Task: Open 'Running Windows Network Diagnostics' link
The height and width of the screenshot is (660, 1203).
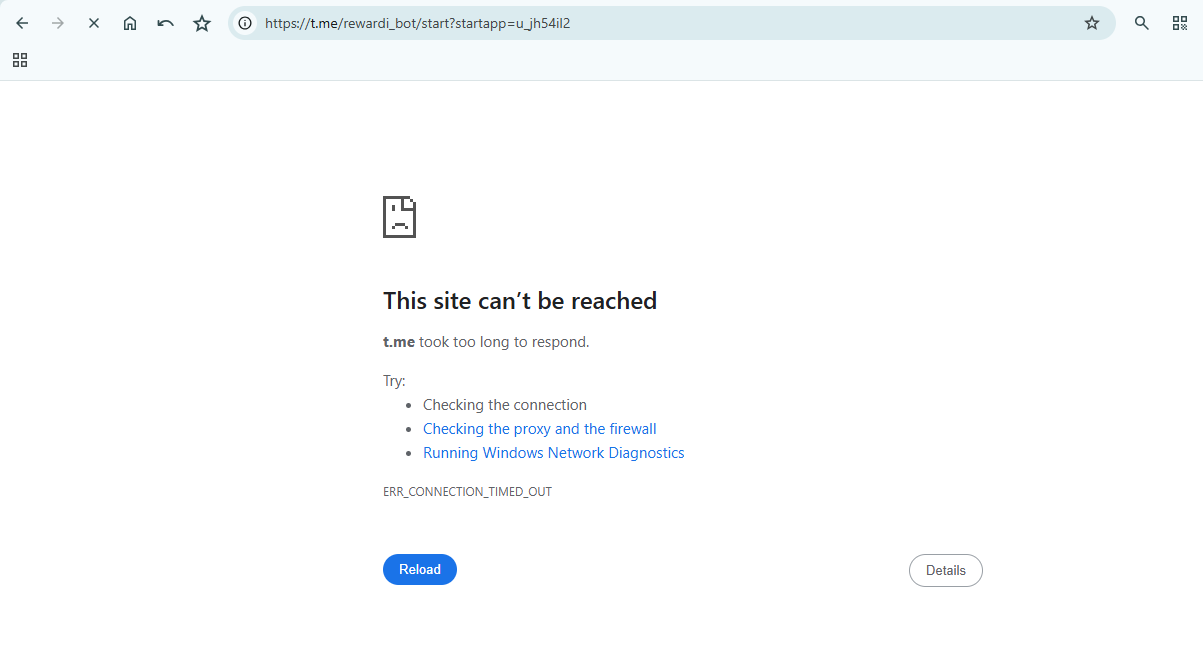Action: pos(554,453)
